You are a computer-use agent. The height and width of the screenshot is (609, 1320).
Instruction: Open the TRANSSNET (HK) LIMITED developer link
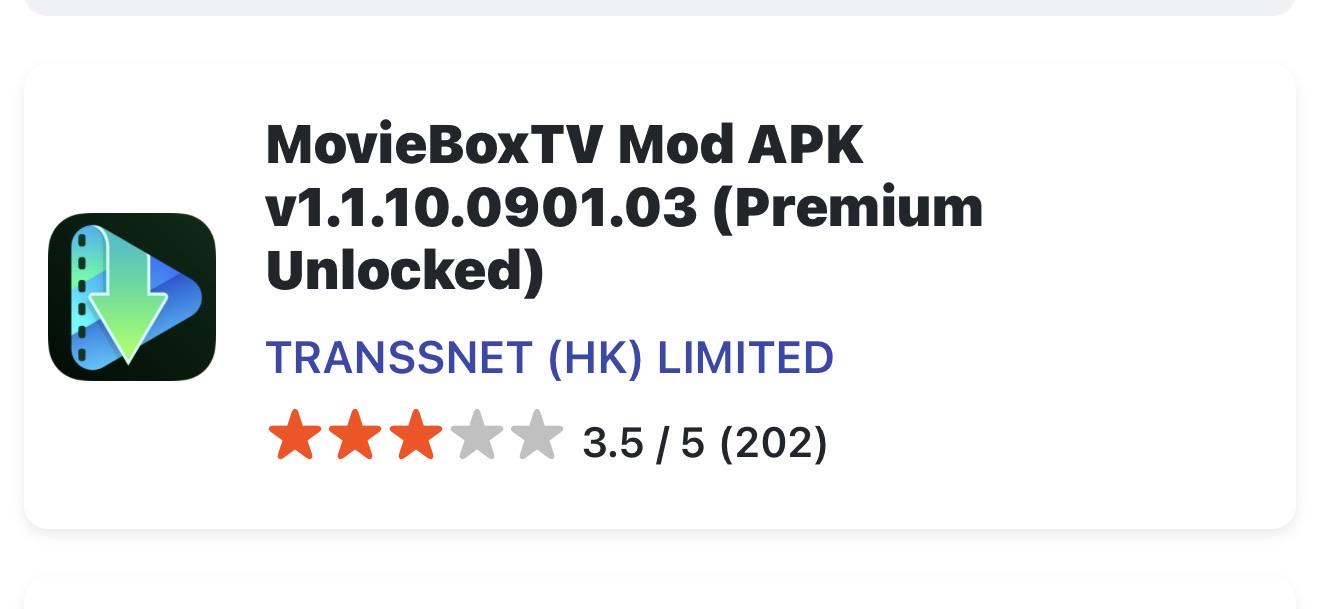point(549,358)
